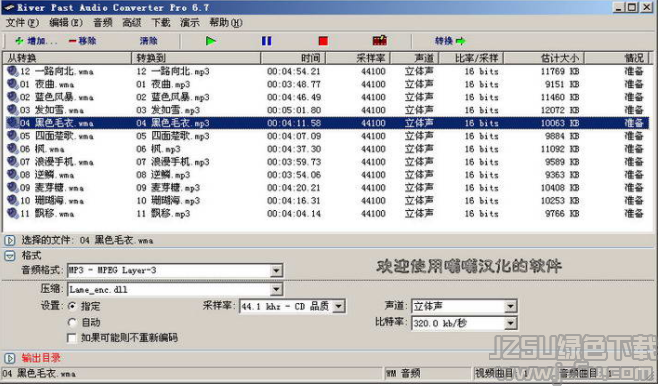Click audio file icon for 12 一路向北.wma

pos(13,71)
